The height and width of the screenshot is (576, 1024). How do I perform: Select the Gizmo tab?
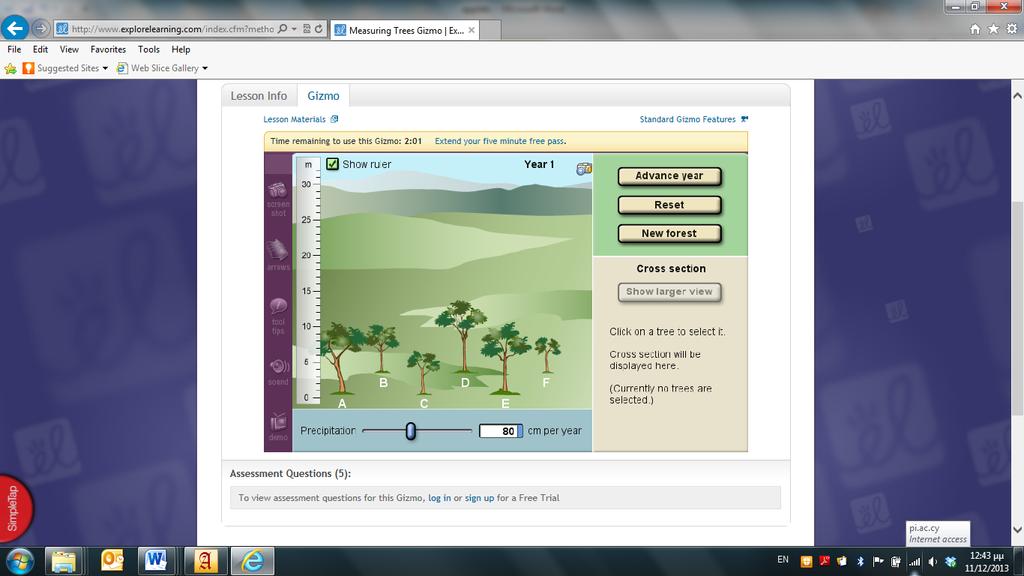pos(323,95)
